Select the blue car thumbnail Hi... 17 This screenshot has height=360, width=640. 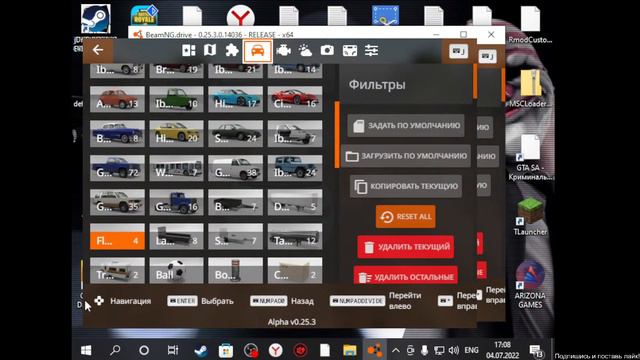coord(236,99)
